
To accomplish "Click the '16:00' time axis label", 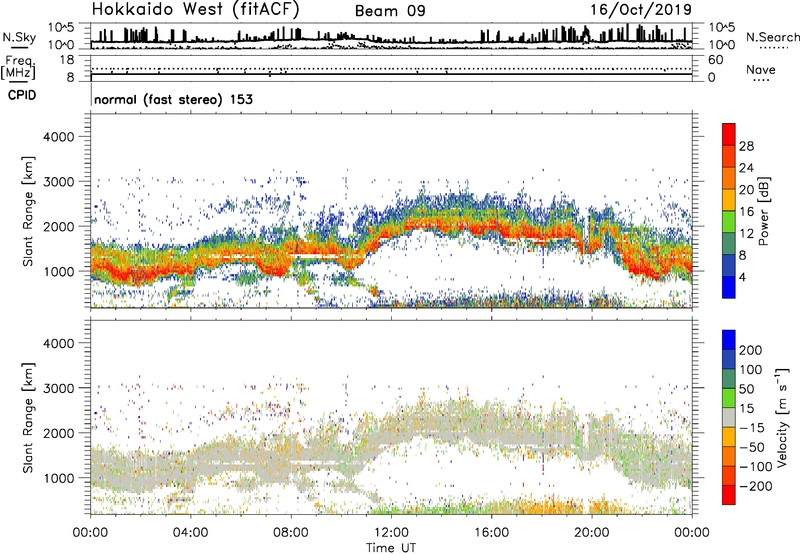I will 491,533.
